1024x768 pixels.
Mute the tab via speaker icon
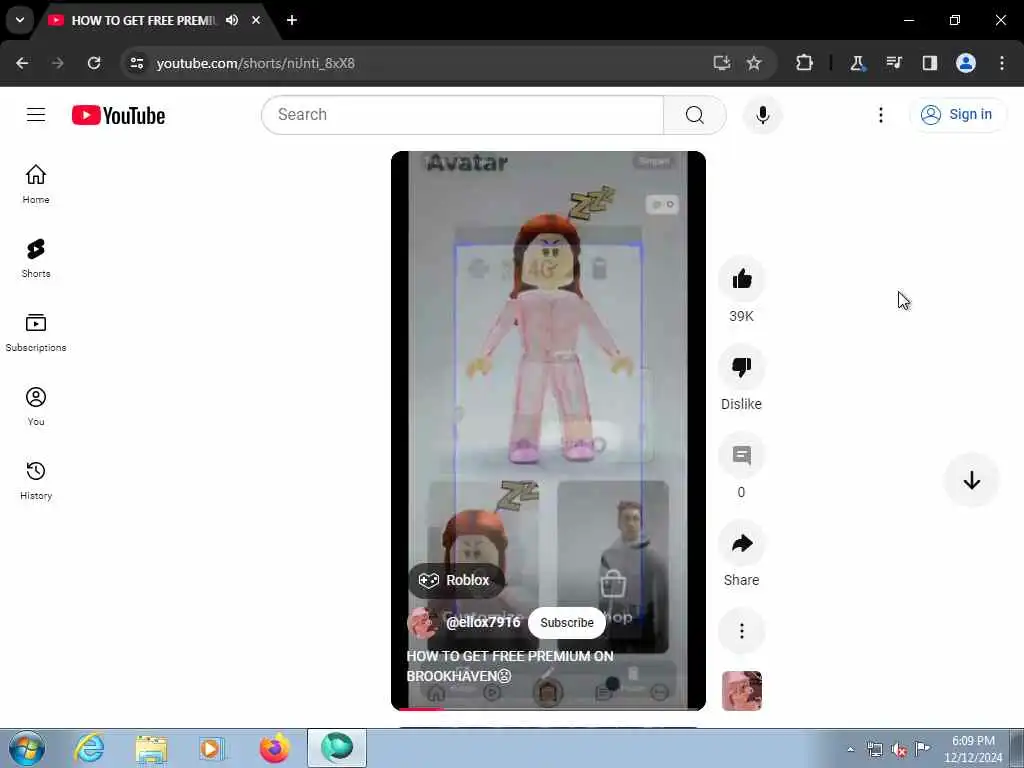[232, 20]
